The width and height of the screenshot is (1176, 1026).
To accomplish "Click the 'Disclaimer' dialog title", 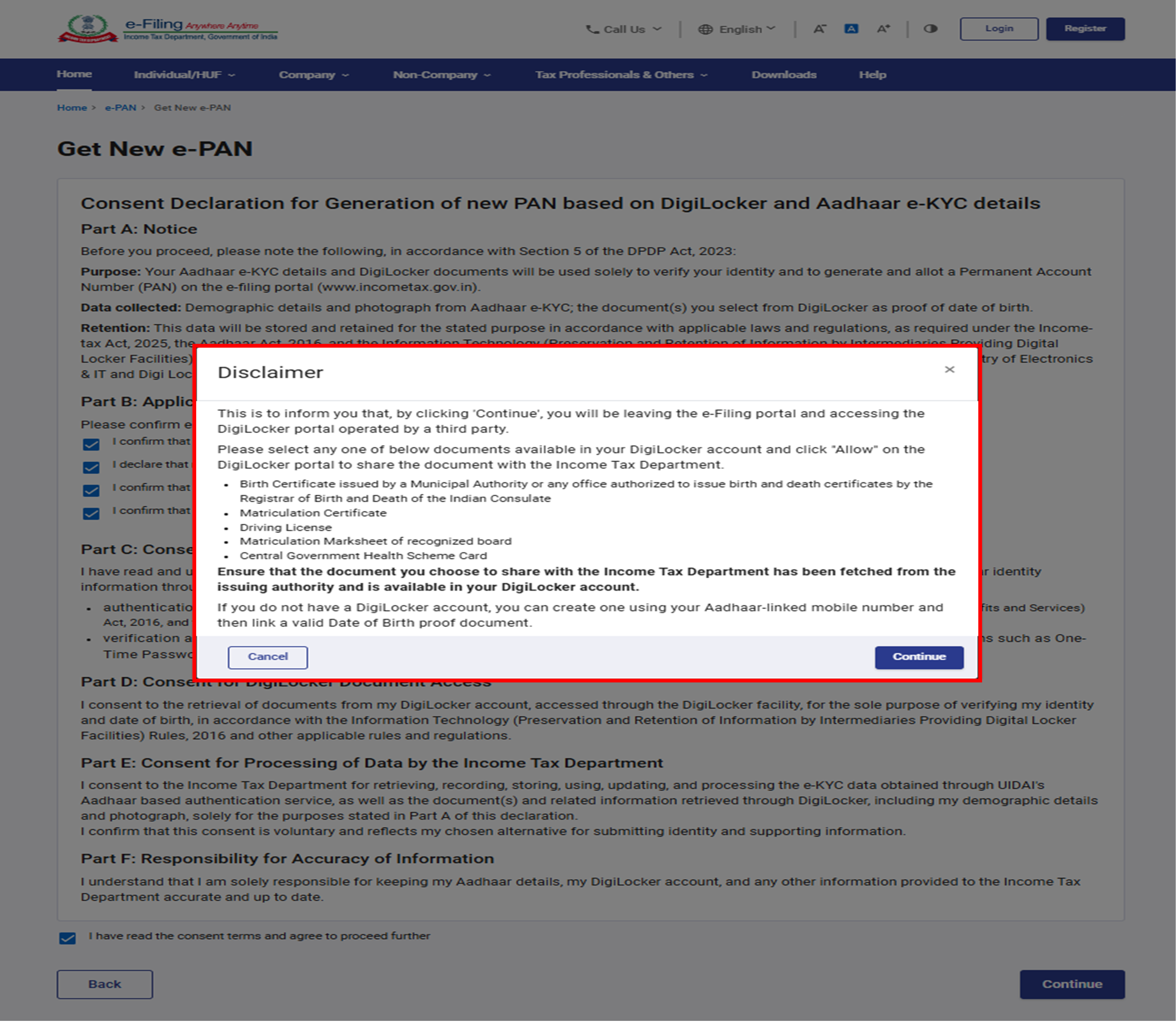I will [x=270, y=372].
